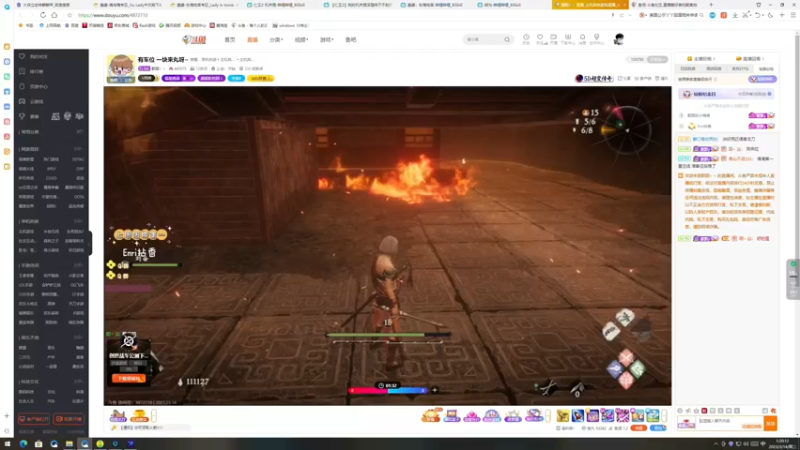Screen dimensions: 800x450
Task: Open the logged-in user avatar menu
Action: (x=619, y=39)
